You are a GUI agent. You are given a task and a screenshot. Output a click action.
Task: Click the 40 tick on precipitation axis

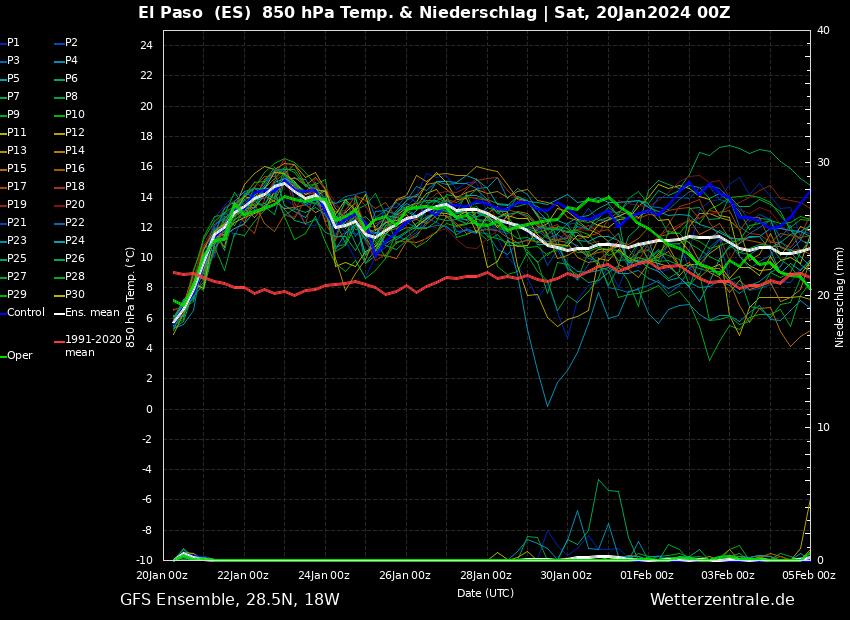pyautogui.click(x=823, y=31)
